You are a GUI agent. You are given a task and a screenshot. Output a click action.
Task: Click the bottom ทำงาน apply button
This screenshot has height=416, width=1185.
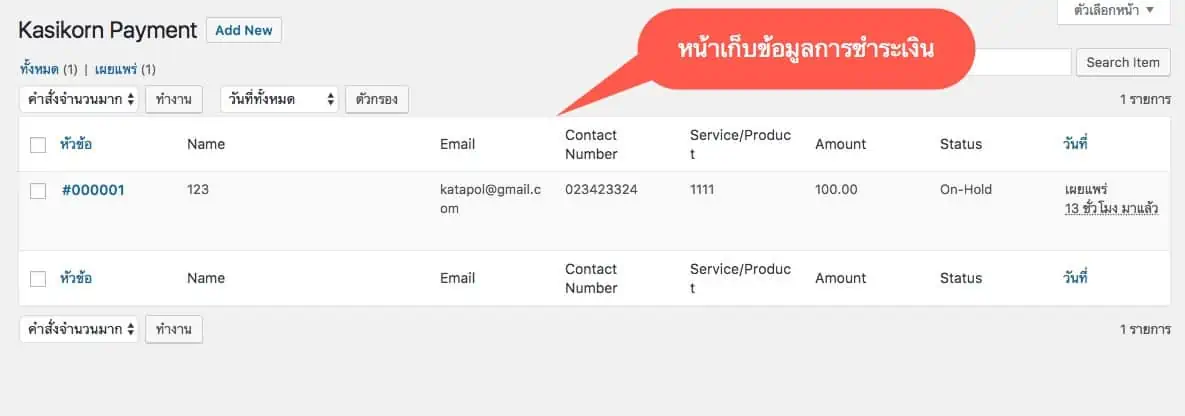point(174,329)
